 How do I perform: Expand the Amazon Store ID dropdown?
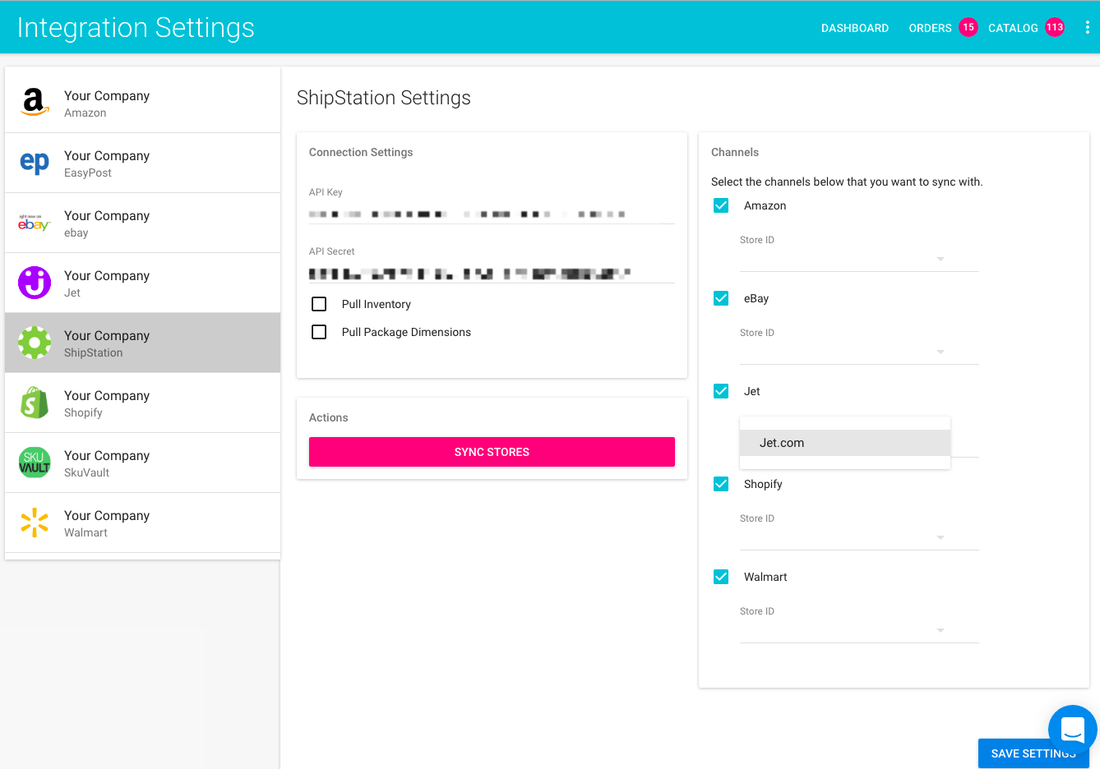tap(859, 259)
